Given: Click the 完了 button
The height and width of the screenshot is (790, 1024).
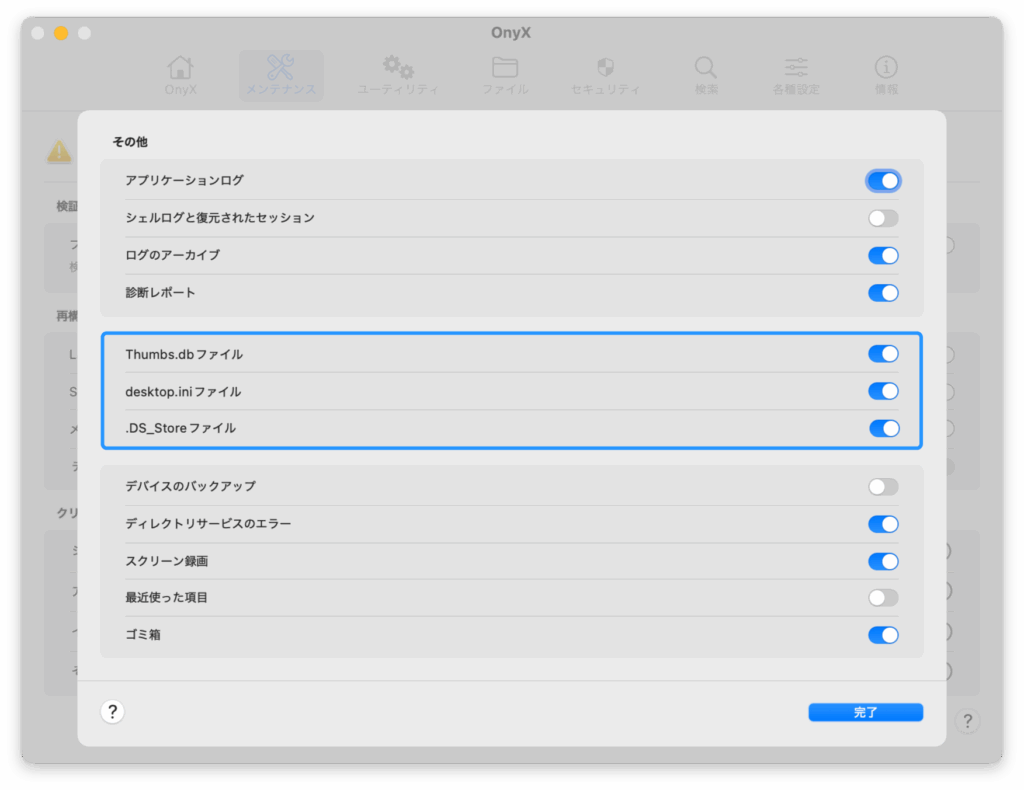Looking at the screenshot, I should (865, 712).
